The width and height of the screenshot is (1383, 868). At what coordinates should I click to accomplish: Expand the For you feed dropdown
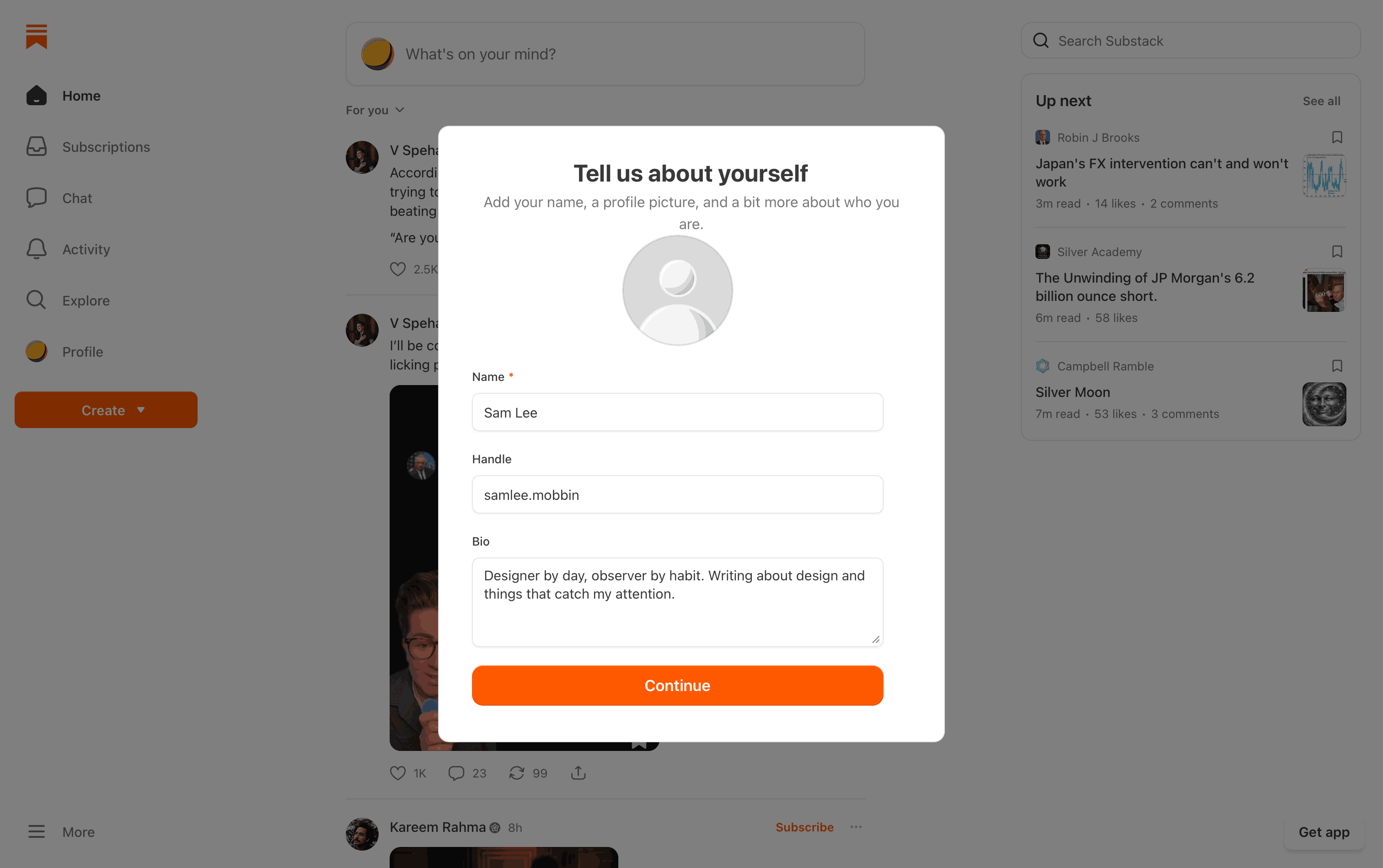pyautogui.click(x=375, y=110)
